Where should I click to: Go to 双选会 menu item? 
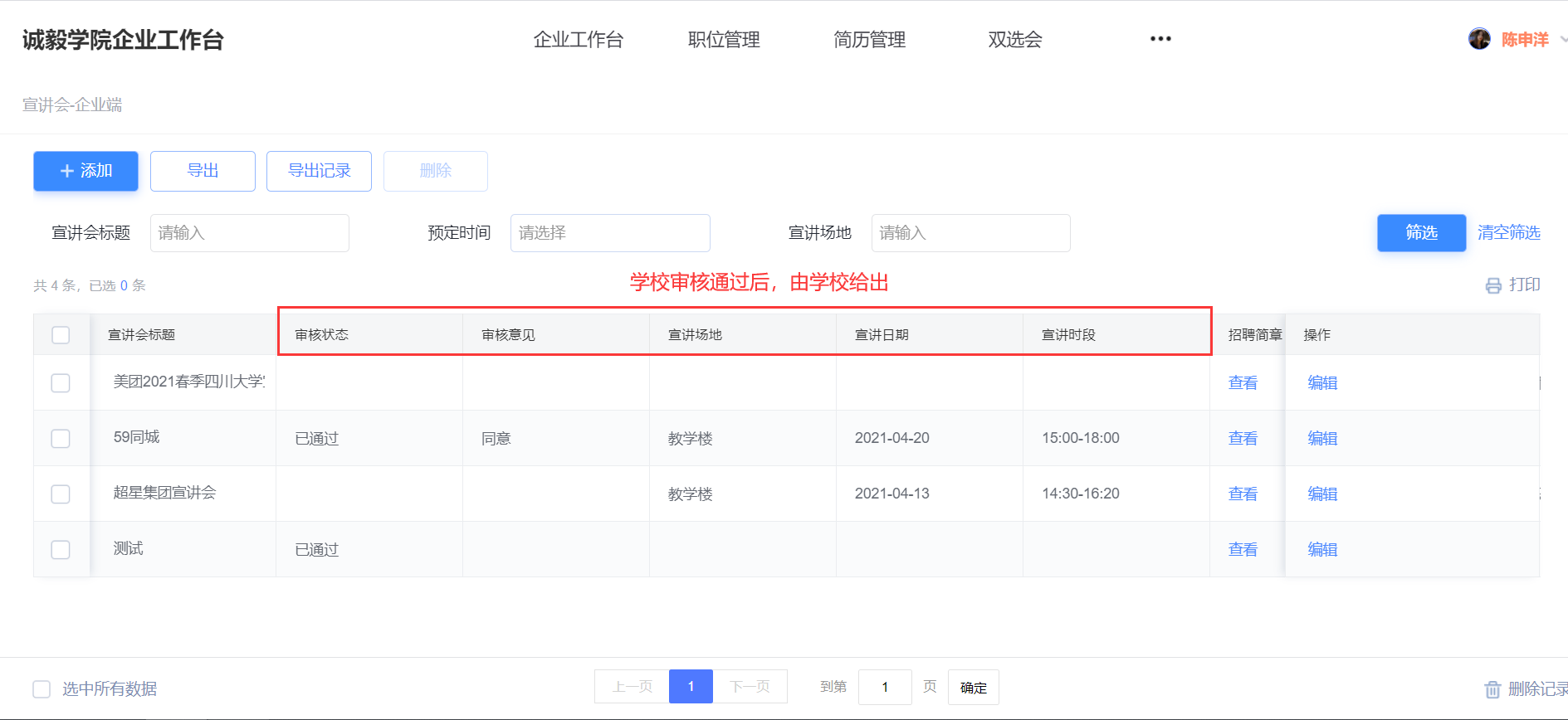point(1014,40)
